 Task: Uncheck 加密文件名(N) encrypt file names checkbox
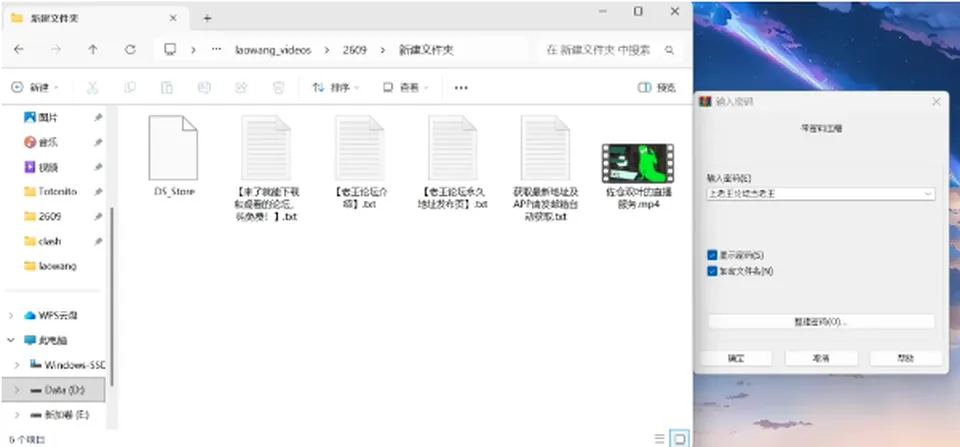[x=711, y=271]
